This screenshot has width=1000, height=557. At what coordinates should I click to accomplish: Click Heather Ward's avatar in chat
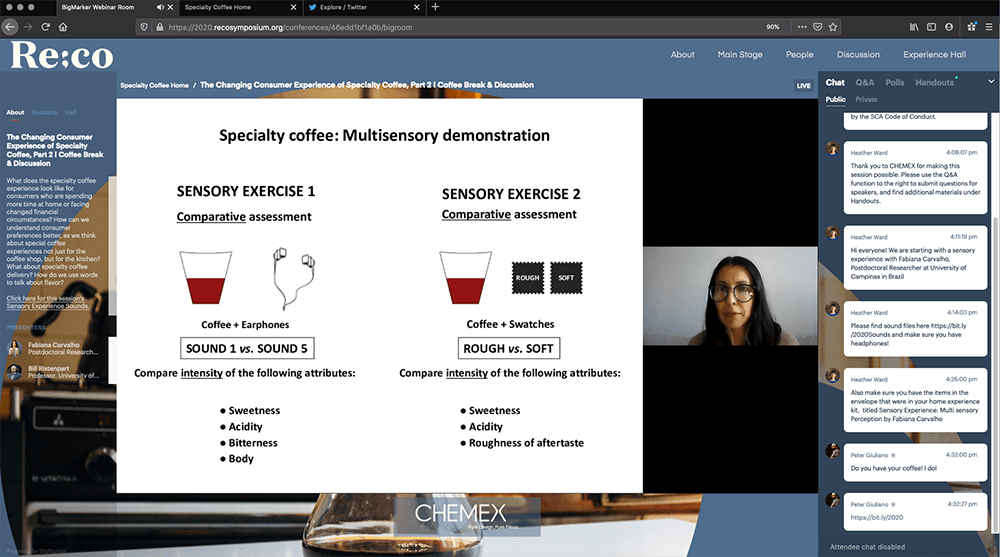tap(832, 148)
